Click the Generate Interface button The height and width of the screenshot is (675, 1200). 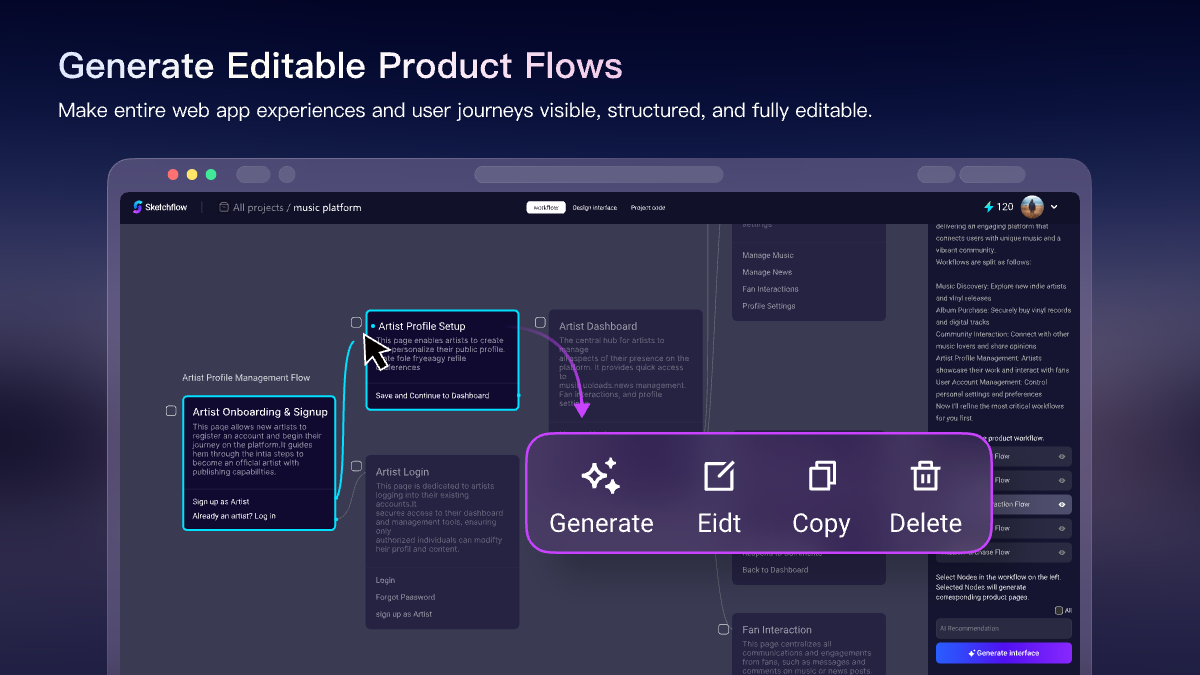point(1003,653)
